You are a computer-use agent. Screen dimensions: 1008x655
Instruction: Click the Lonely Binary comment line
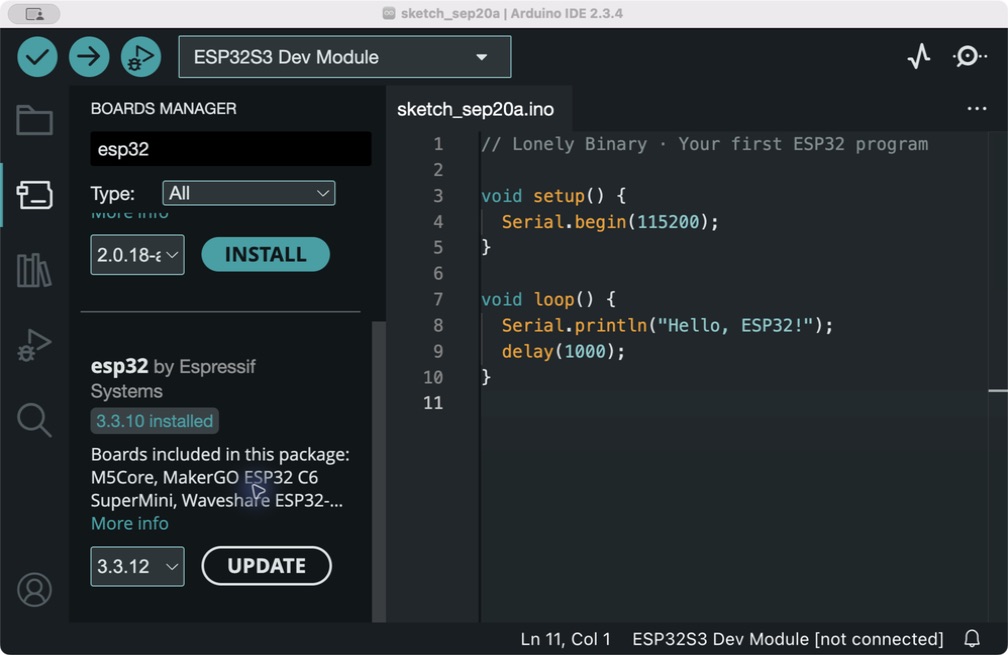point(705,144)
